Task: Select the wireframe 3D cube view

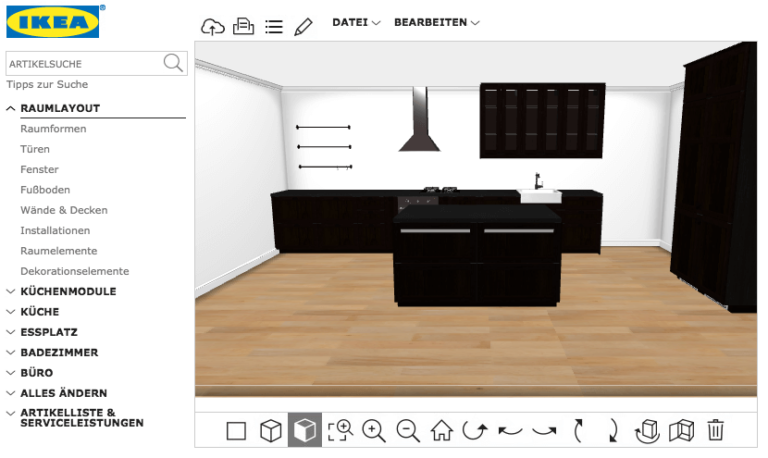Action: [x=270, y=431]
